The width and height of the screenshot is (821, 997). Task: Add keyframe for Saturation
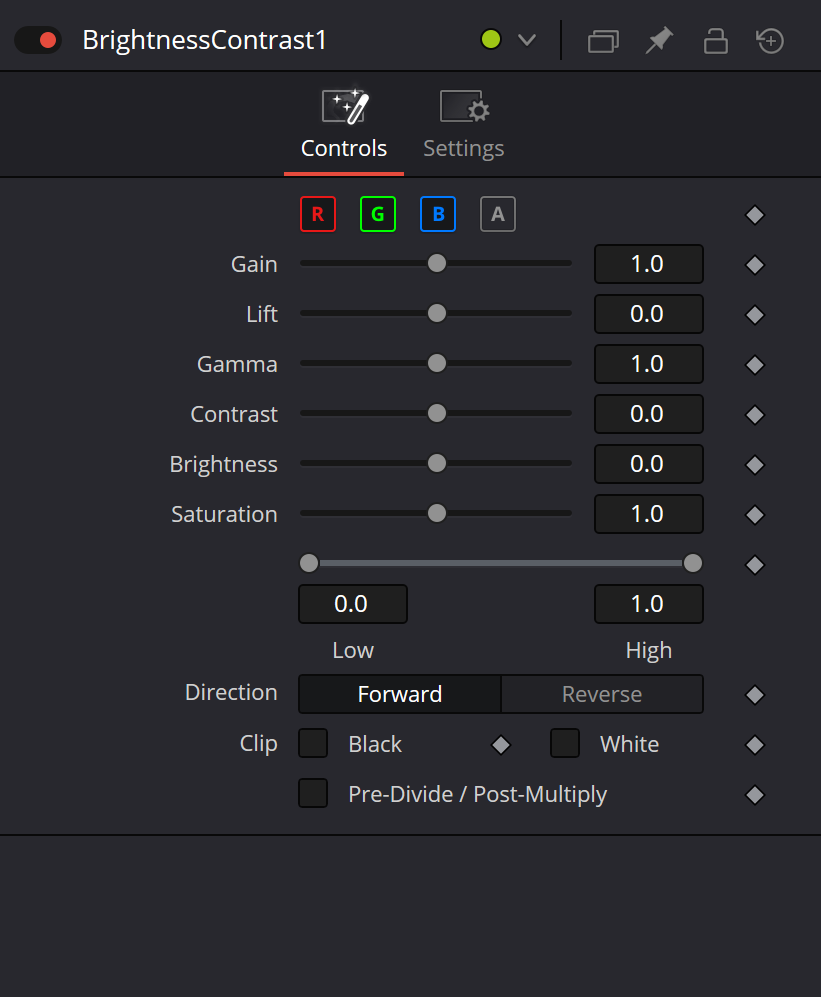(755, 515)
